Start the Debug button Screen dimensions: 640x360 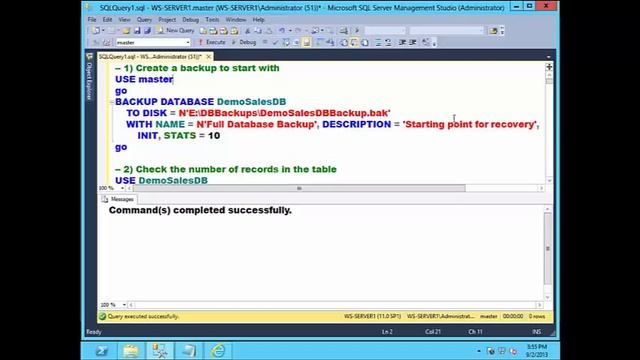[x=244, y=42]
